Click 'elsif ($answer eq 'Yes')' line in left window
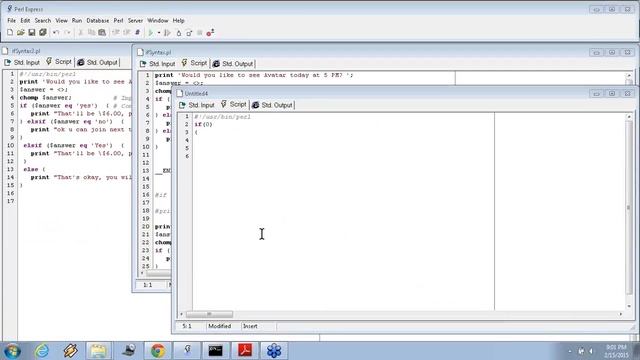This screenshot has width=640, height=360. tap(73, 145)
